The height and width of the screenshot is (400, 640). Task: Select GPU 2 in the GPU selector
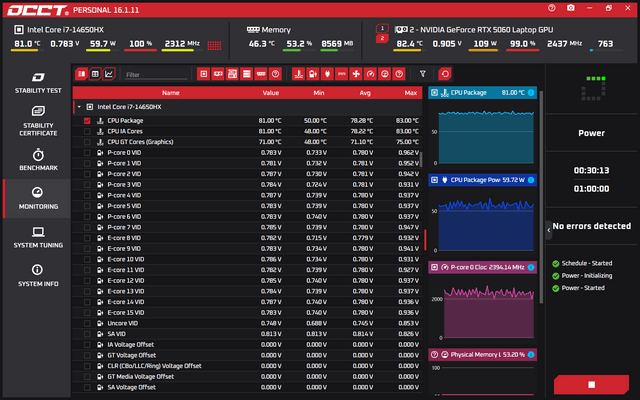(382, 38)
